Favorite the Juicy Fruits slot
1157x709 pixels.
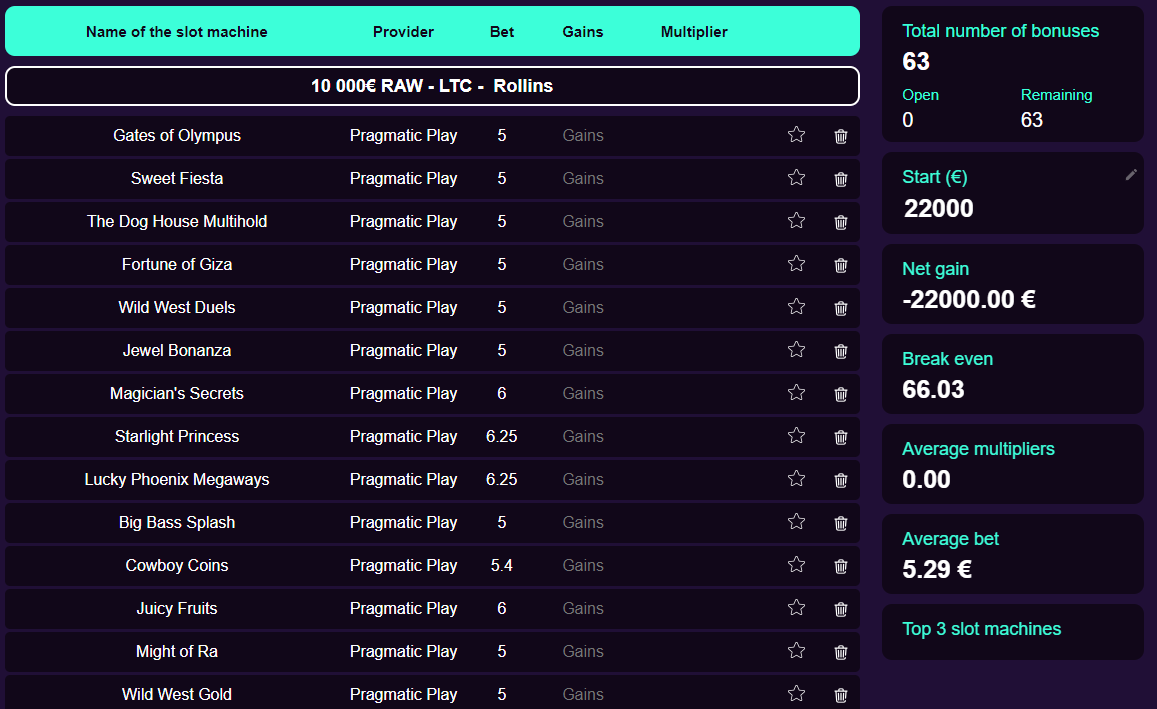point(796,607)
